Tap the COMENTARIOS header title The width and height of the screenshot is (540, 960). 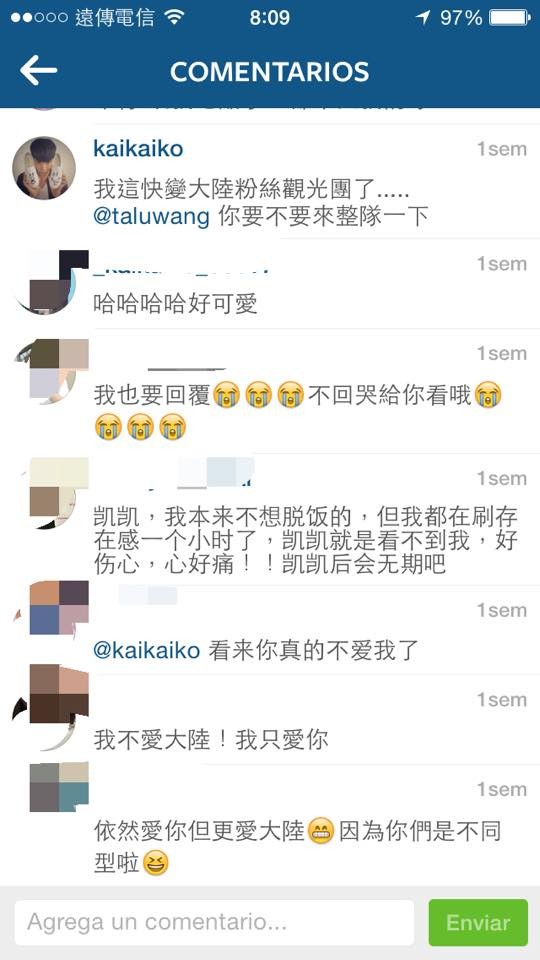pyautogui.click(x=269, y=72)
